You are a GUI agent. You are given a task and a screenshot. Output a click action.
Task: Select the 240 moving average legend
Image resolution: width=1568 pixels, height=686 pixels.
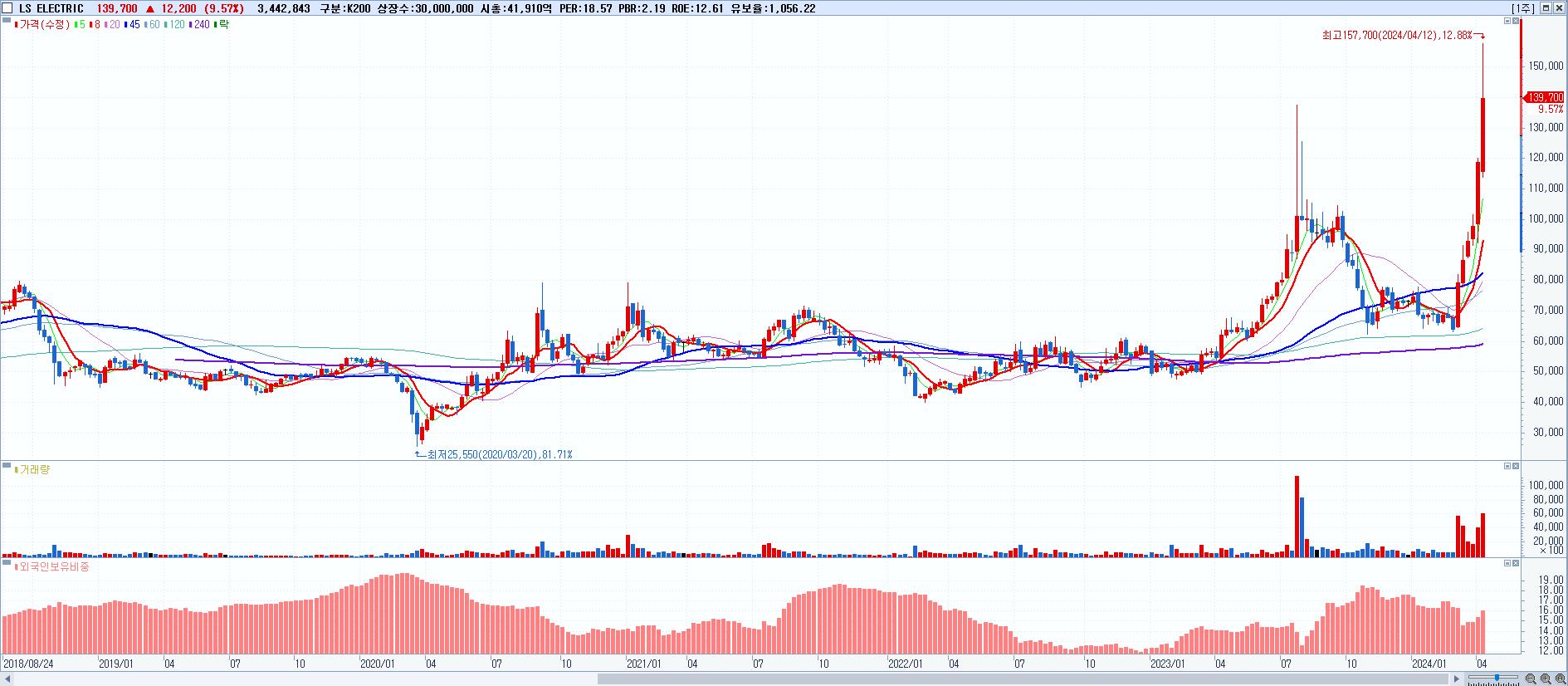200,25
